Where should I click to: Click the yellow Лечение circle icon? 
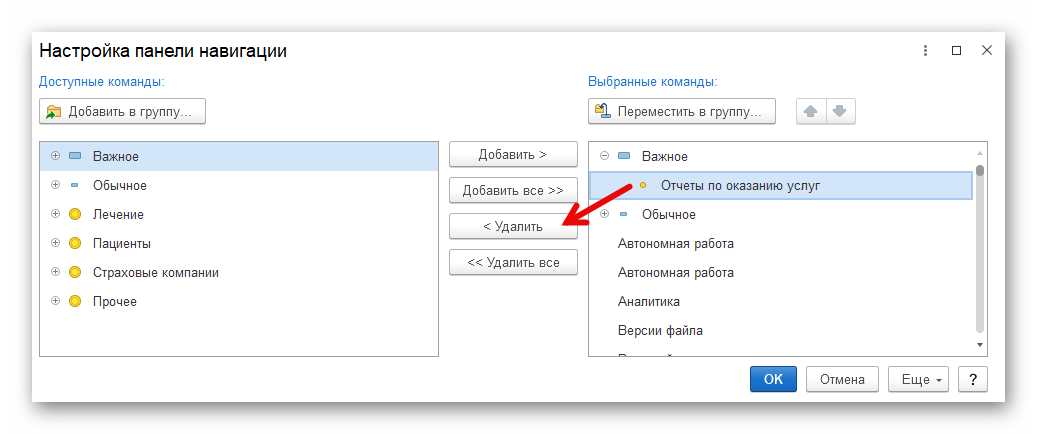75,214
